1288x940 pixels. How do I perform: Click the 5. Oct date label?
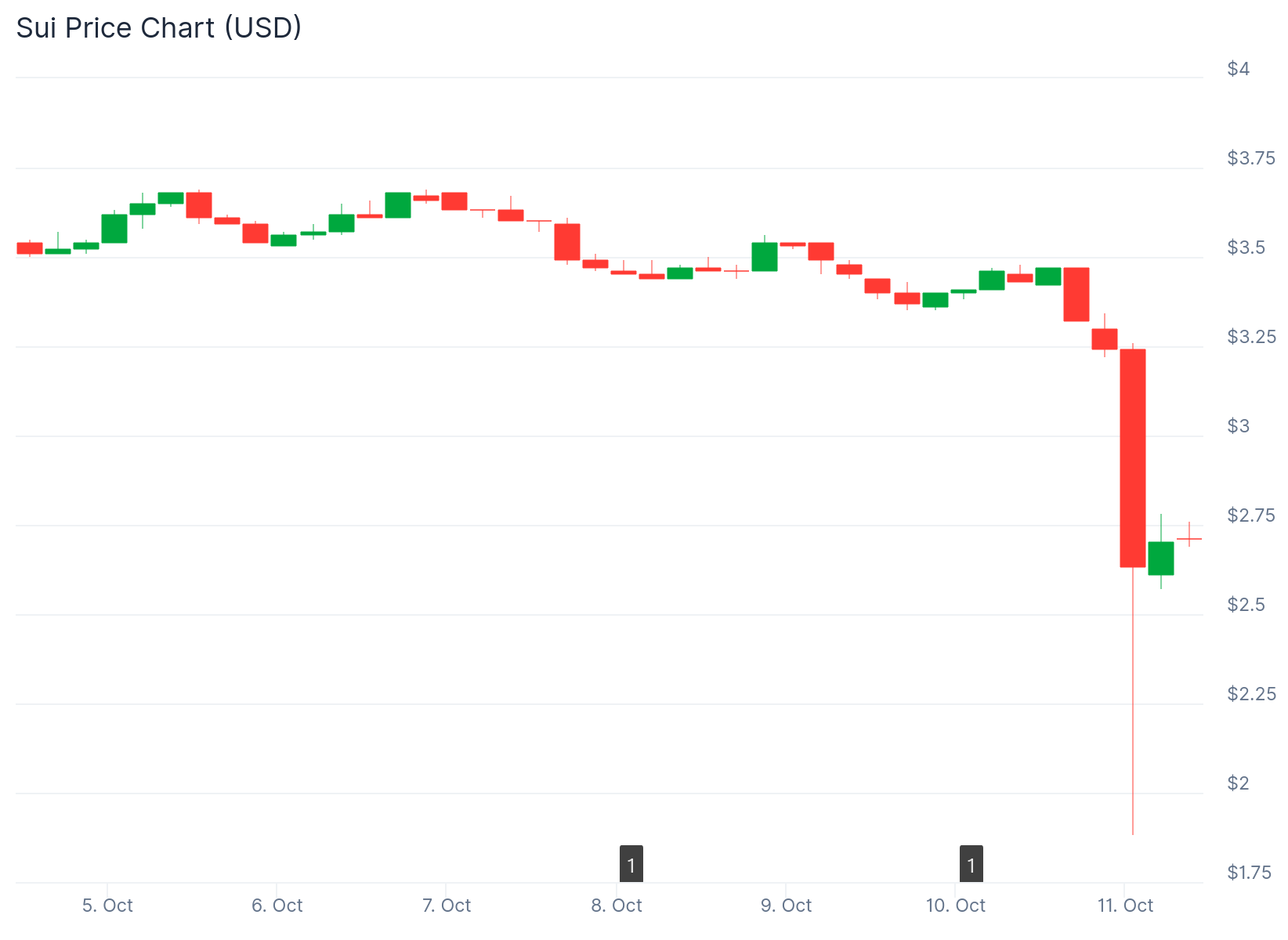[107, 906]
